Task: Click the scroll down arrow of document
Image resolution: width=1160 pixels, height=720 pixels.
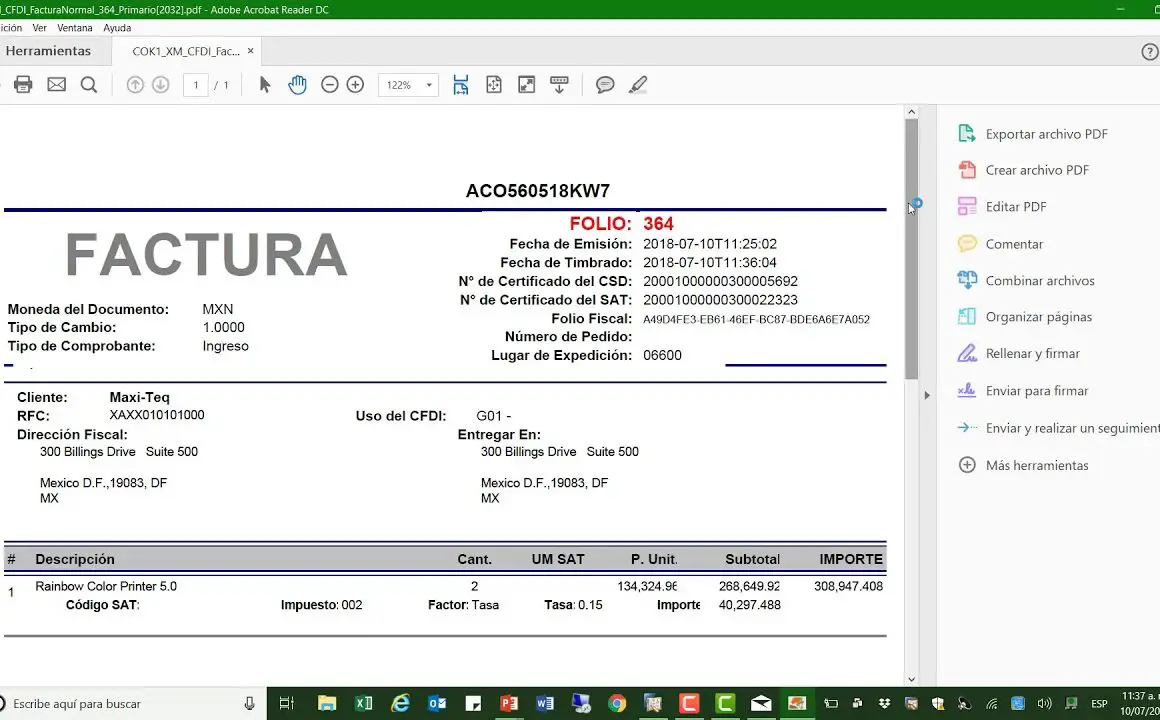Action: (911, 679)
